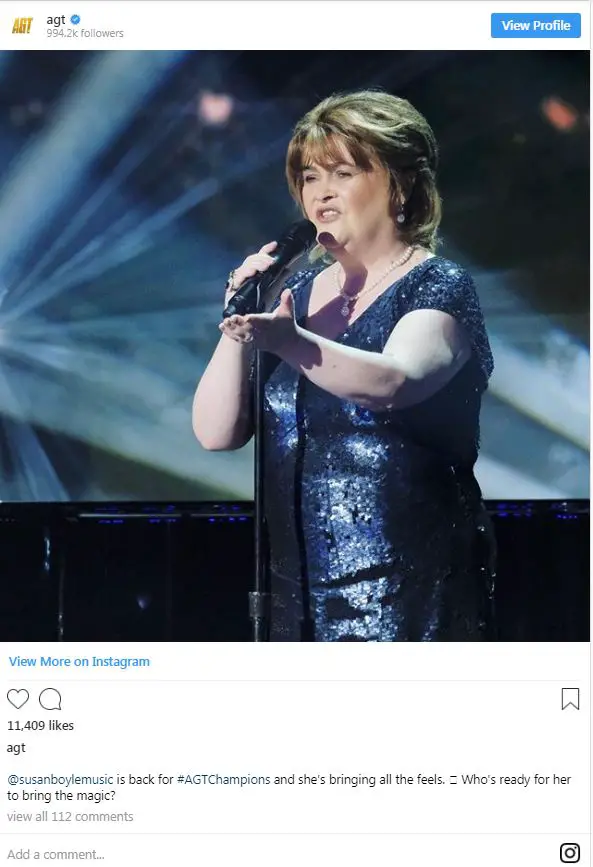Open the @susanboylemusic mention
593x867 pixels.
point(60,780)
